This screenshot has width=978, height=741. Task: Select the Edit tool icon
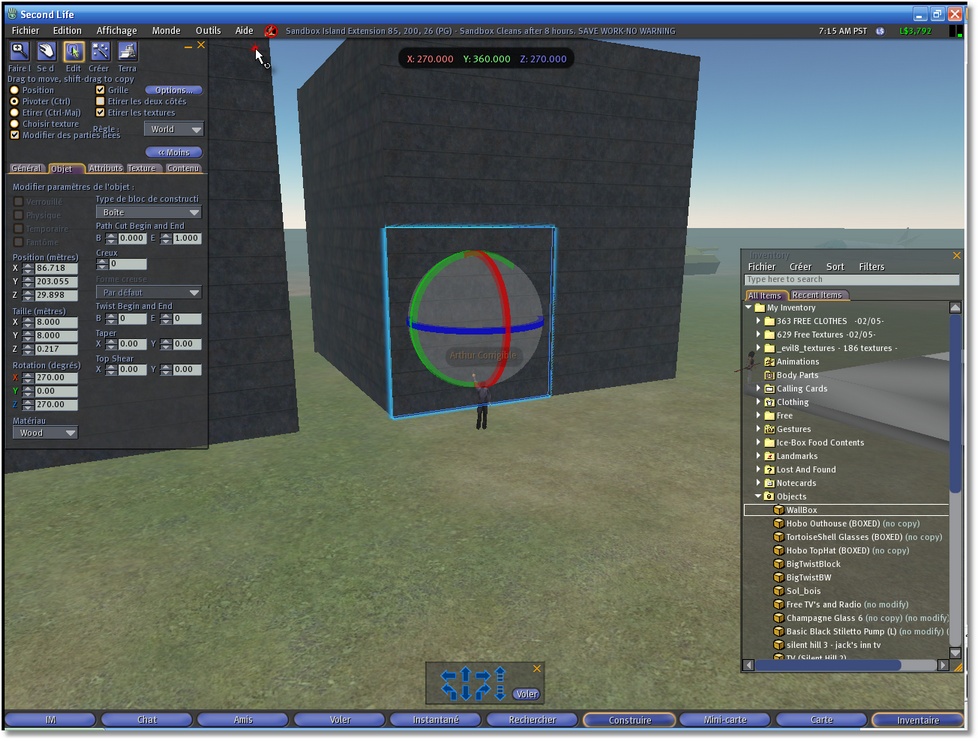(x=74, y=51)
